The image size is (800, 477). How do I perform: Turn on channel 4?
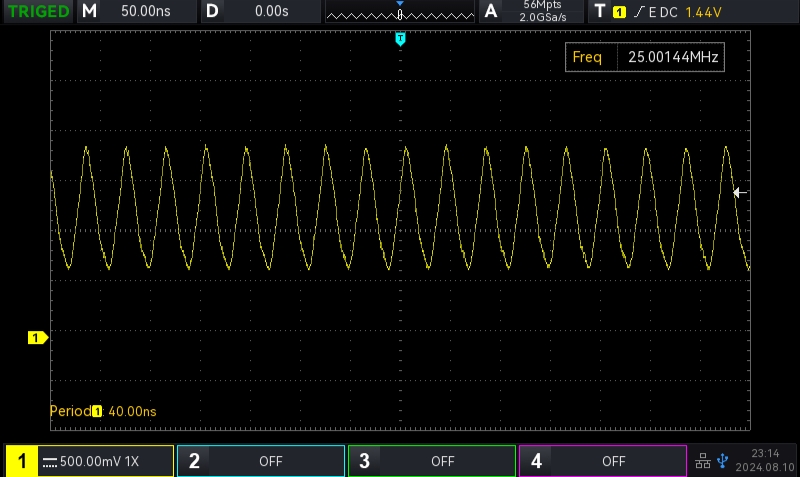603,461
